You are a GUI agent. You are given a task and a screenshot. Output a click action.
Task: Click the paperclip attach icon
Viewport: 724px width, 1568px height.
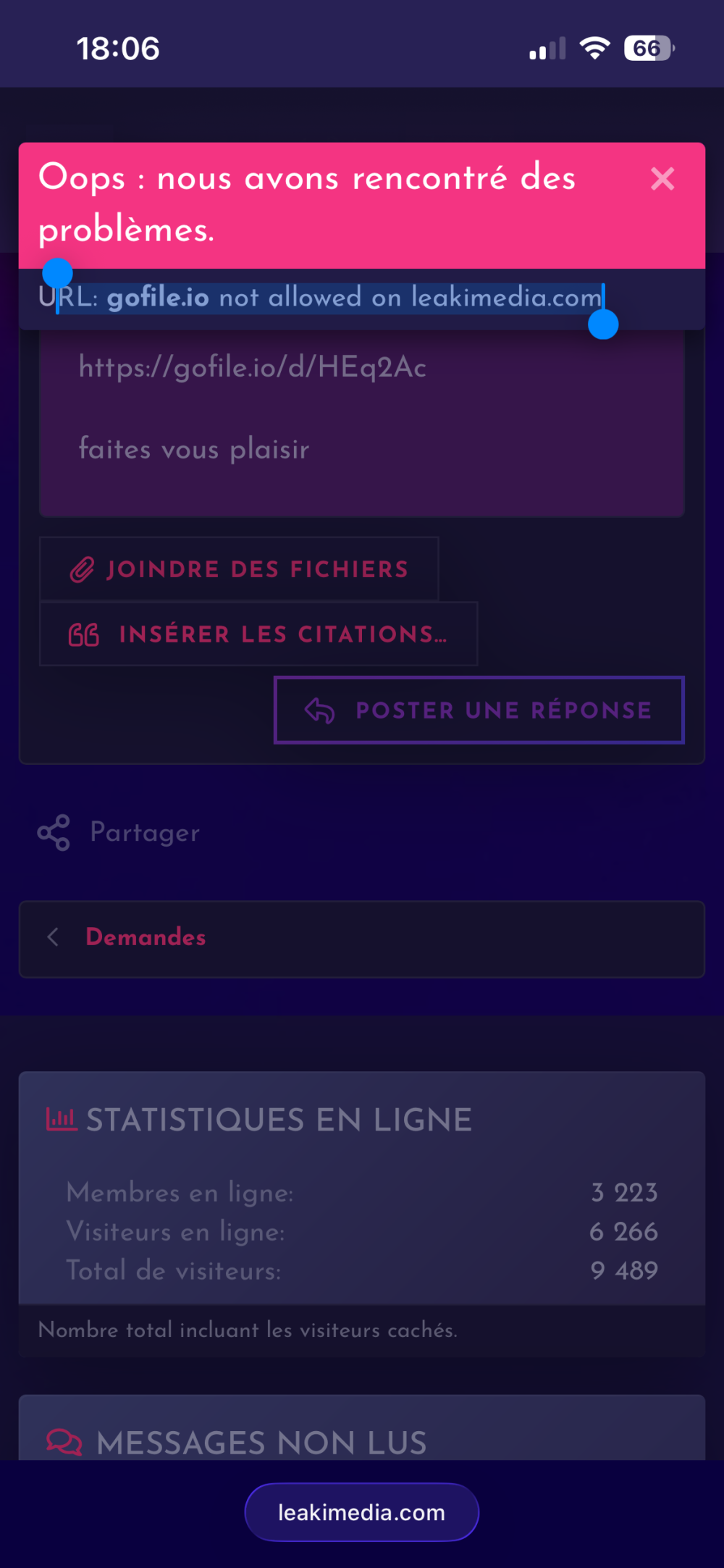point(82,570)
